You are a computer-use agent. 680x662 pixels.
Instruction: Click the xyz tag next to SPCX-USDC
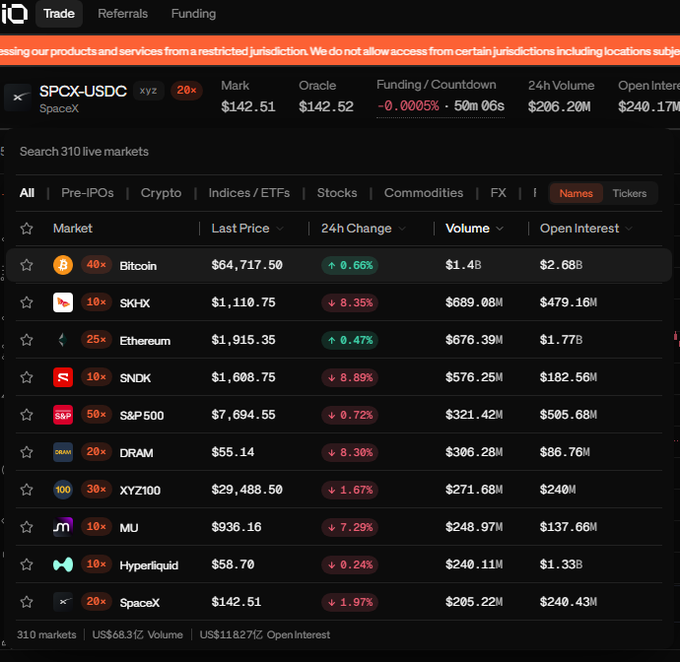[148, 90]
